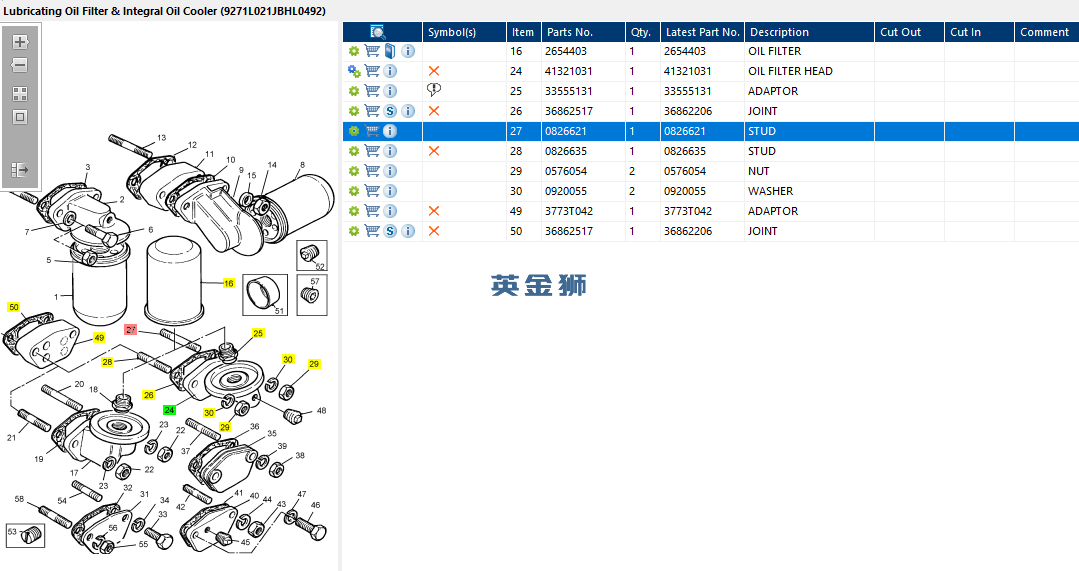This screenshot has width=1079, height=571.
Task: Select the NUT 0576054 row
Action: [711, 171]
